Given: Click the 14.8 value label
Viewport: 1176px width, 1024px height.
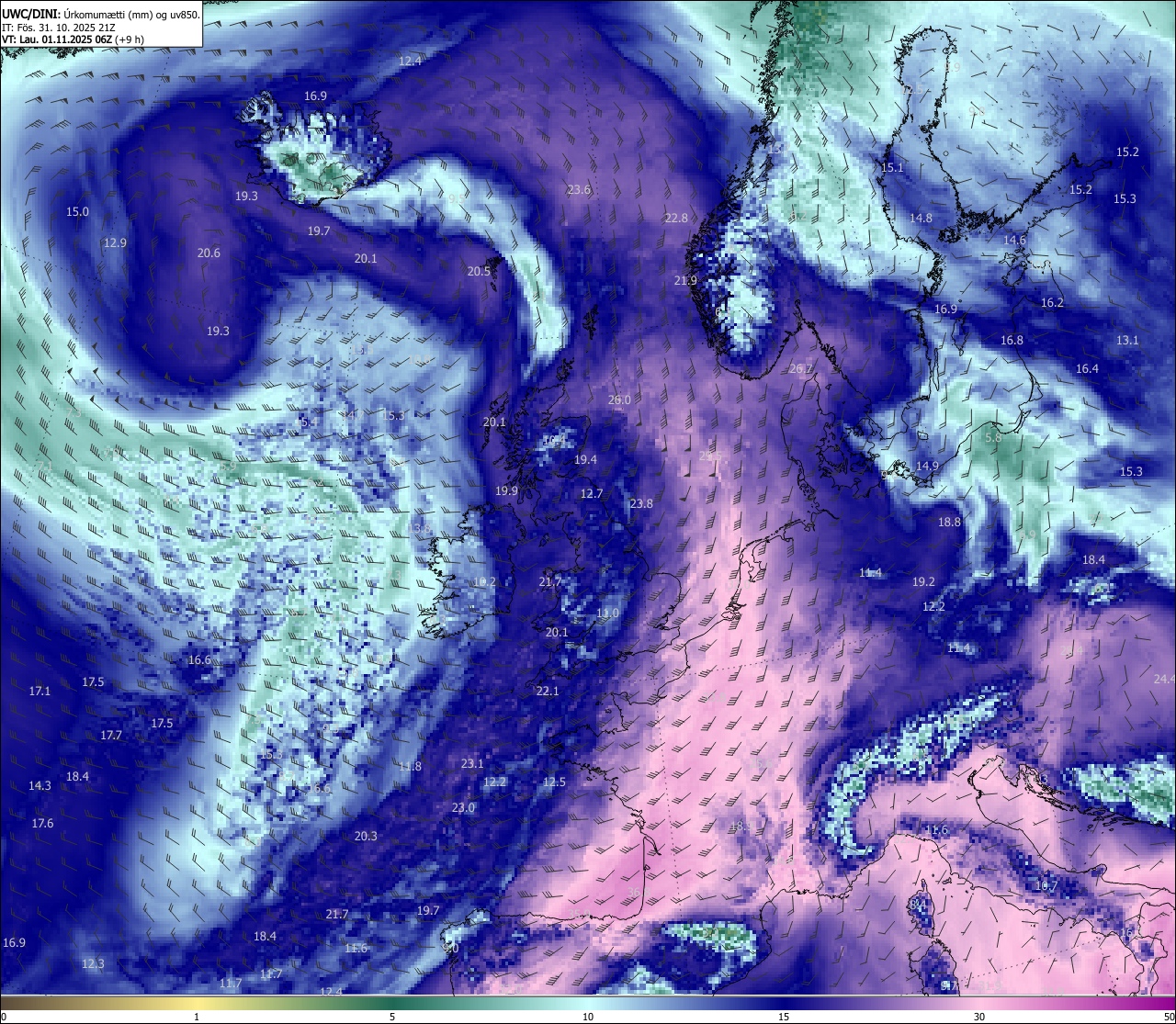Looking at the screenshot, I should (921, 219).
